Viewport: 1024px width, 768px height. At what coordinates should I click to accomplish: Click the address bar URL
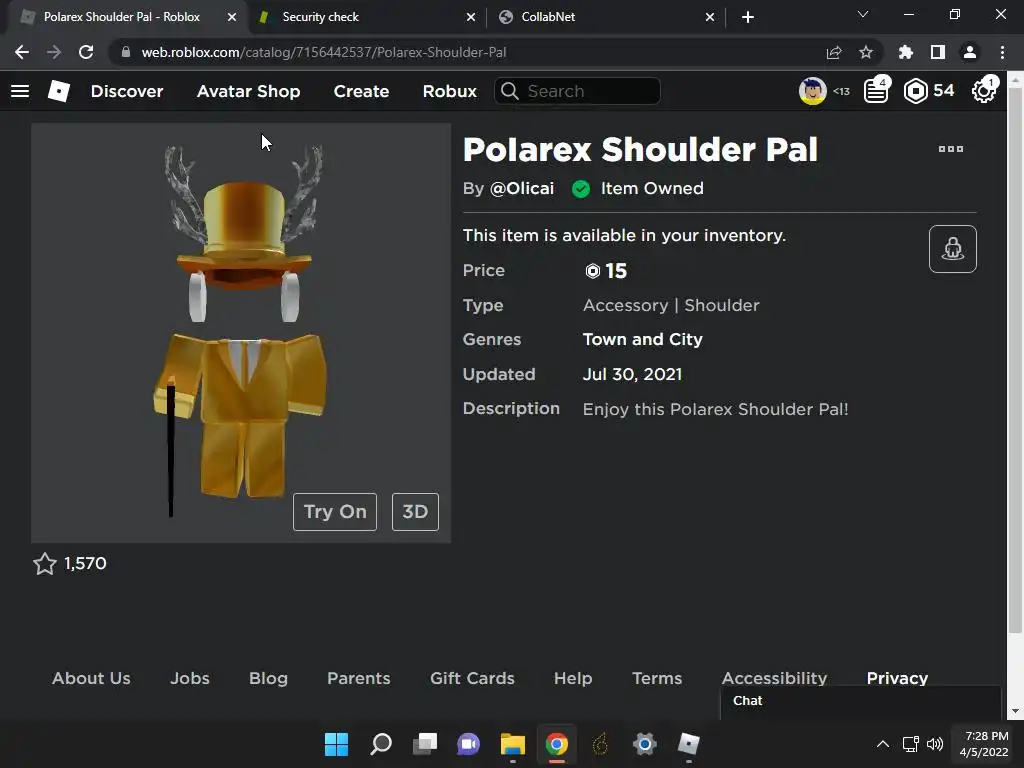(x=324, y=52)
